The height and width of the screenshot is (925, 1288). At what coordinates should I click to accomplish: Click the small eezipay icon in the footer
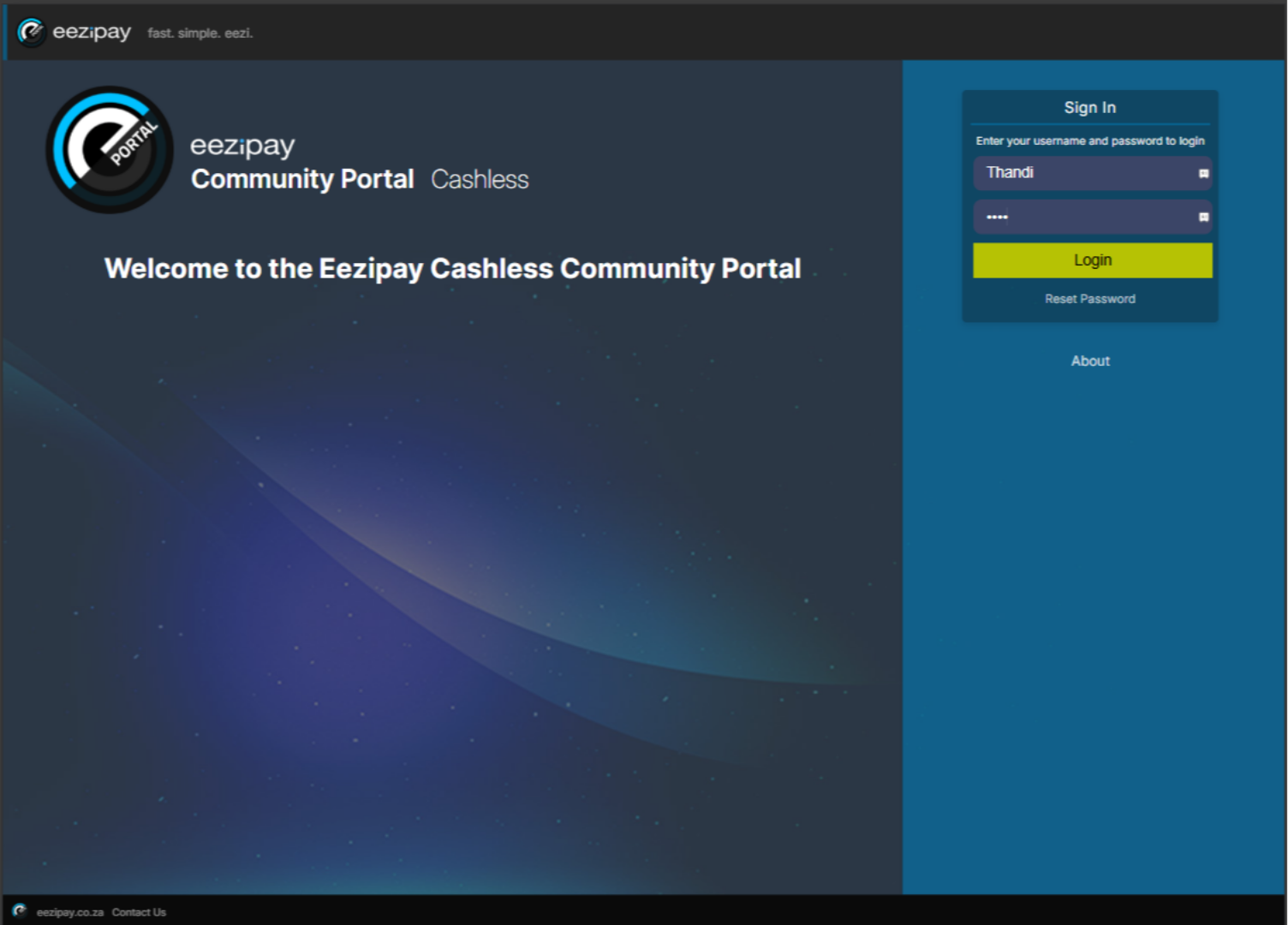[20, 910]
